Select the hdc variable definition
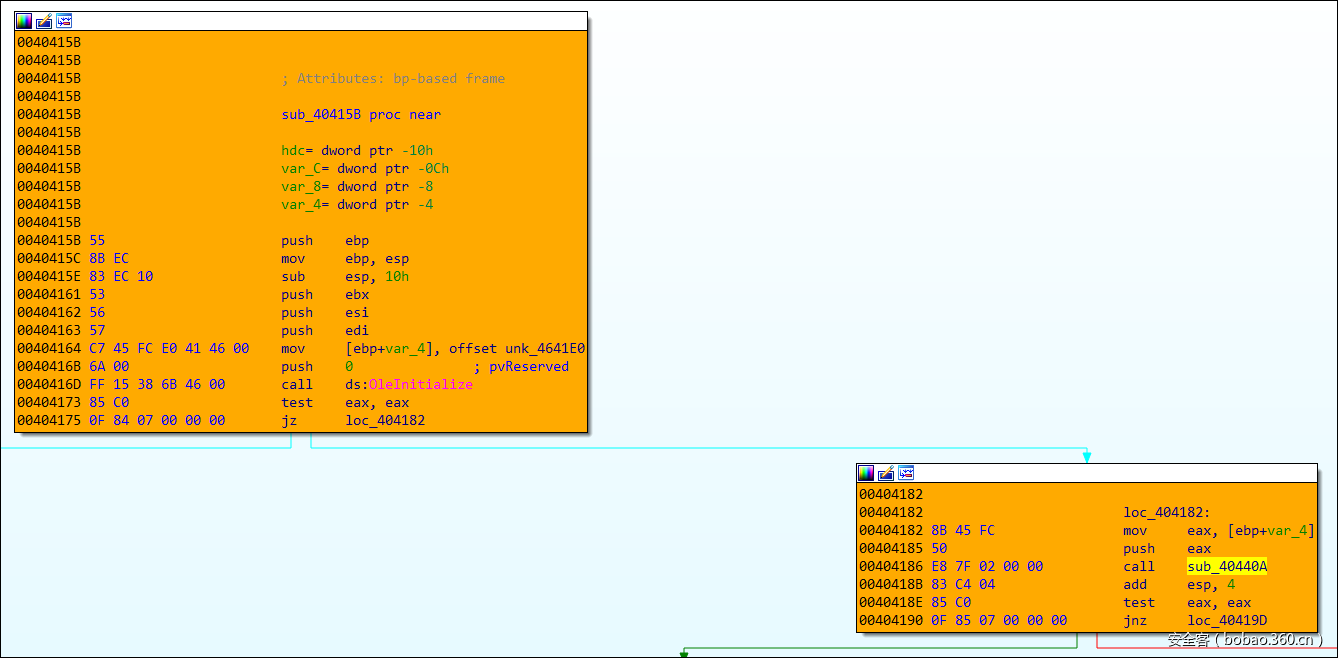Viewport: 1338px width, 658px height. (x=295, y=151)
